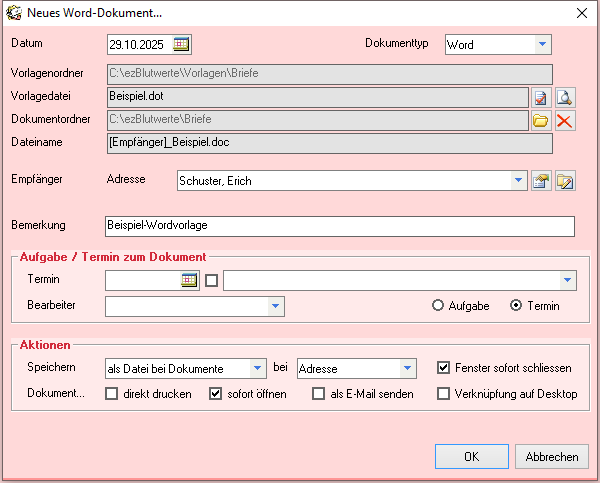Open the Dokumentordner folder browse icon
This screenshot has height=483, width=600.
[541, 121]
